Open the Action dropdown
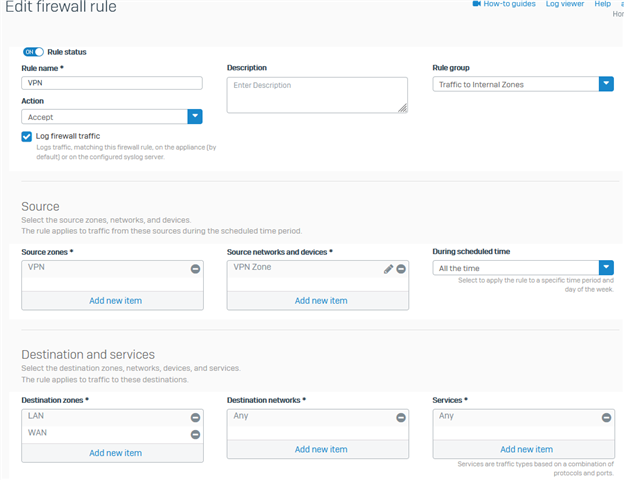The height and width of the screenshot is (480, 624). coord(195,117)
